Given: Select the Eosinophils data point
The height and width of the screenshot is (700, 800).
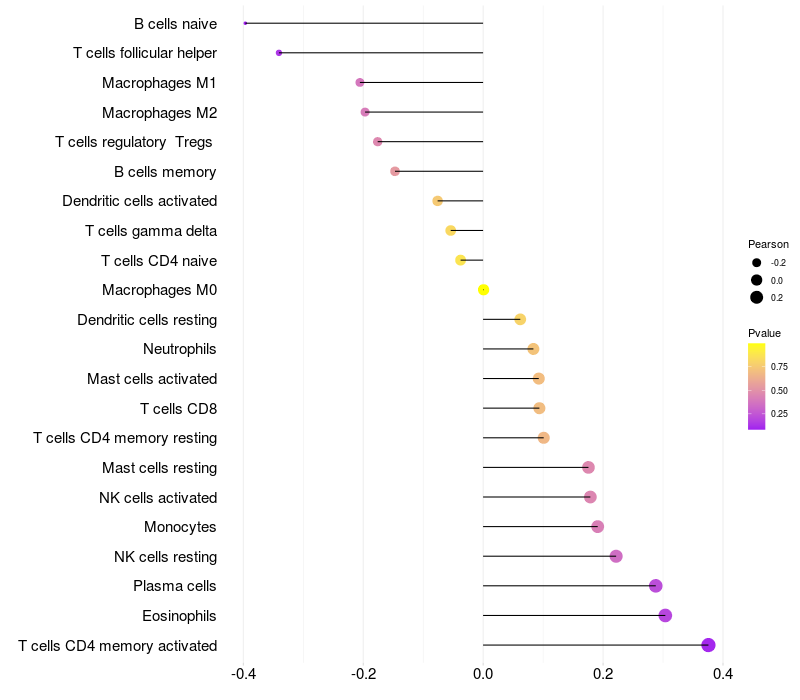Looking at the screenshot, I should 665,615.
